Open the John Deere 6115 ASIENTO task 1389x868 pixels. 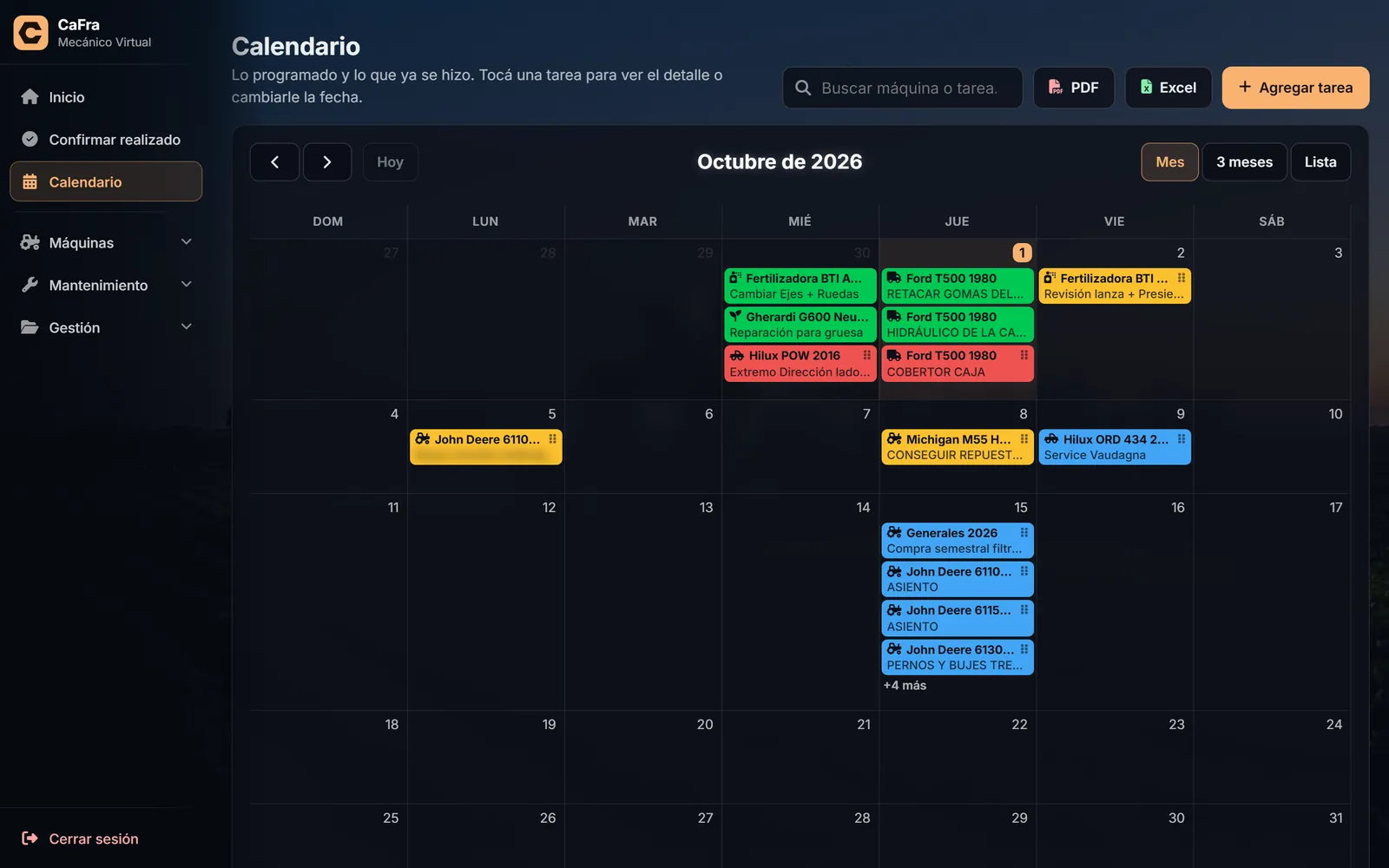[958, 618]
